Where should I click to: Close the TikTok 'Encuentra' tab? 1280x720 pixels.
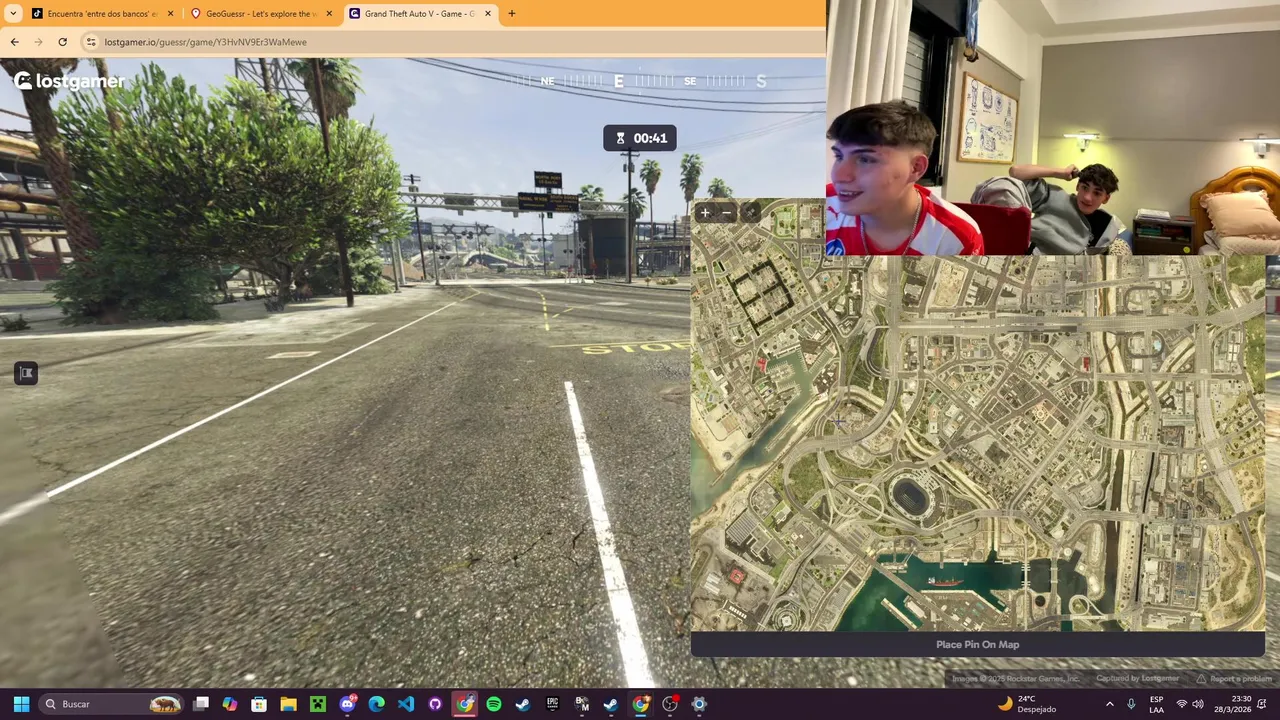coord(170,13)
